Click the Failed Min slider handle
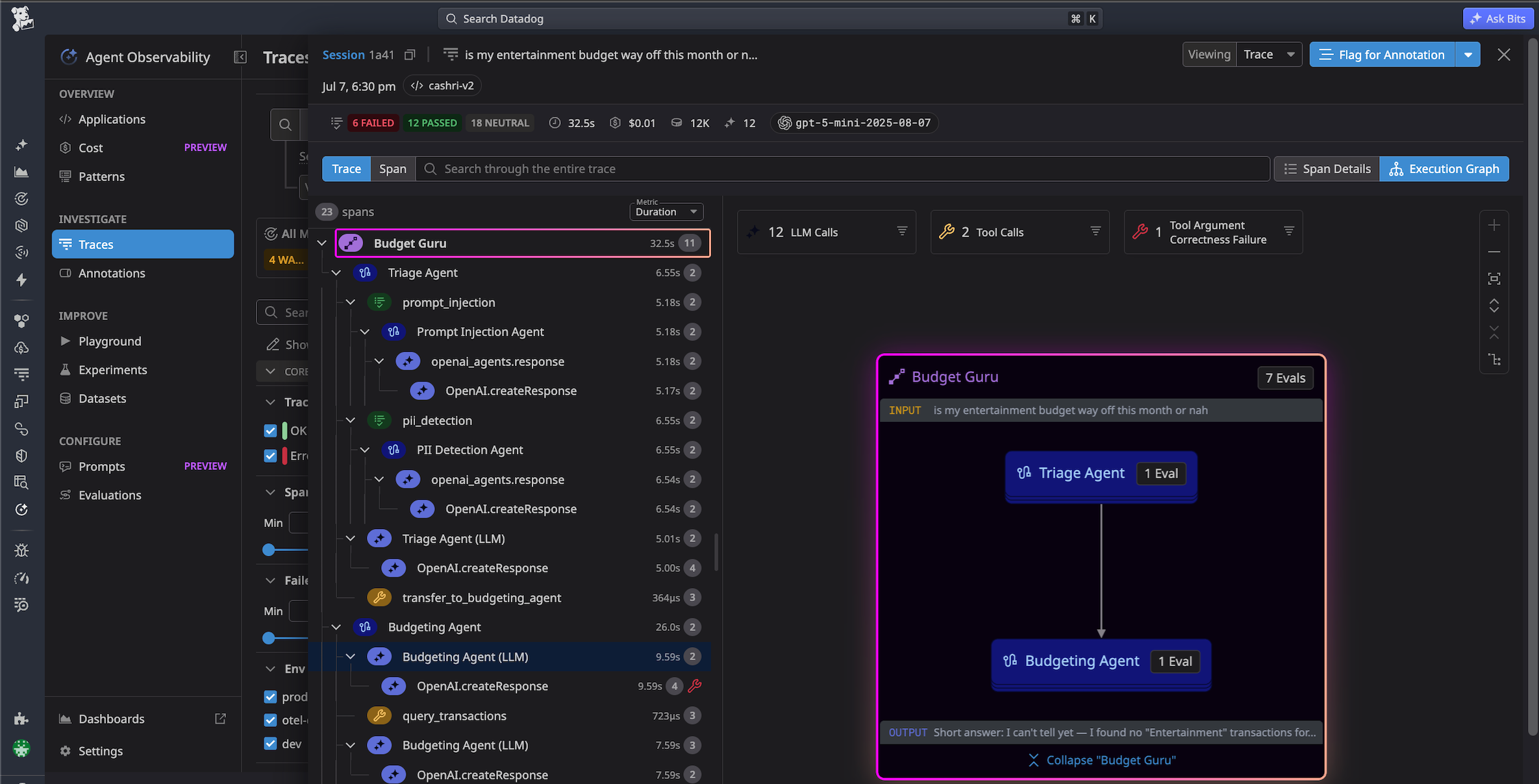 (269, 639)
